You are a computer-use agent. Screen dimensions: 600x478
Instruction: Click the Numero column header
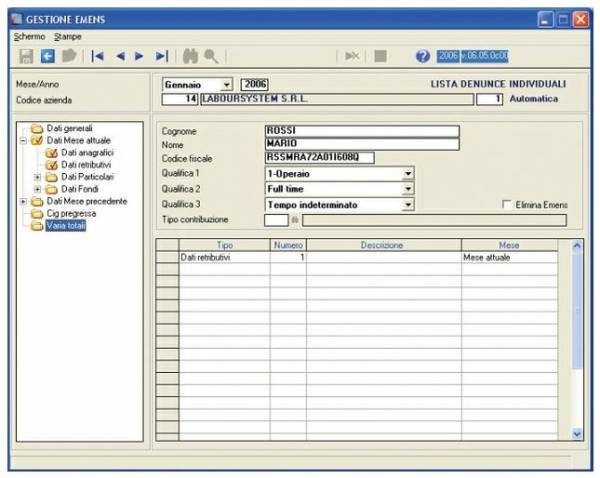[x=288, y=245]
